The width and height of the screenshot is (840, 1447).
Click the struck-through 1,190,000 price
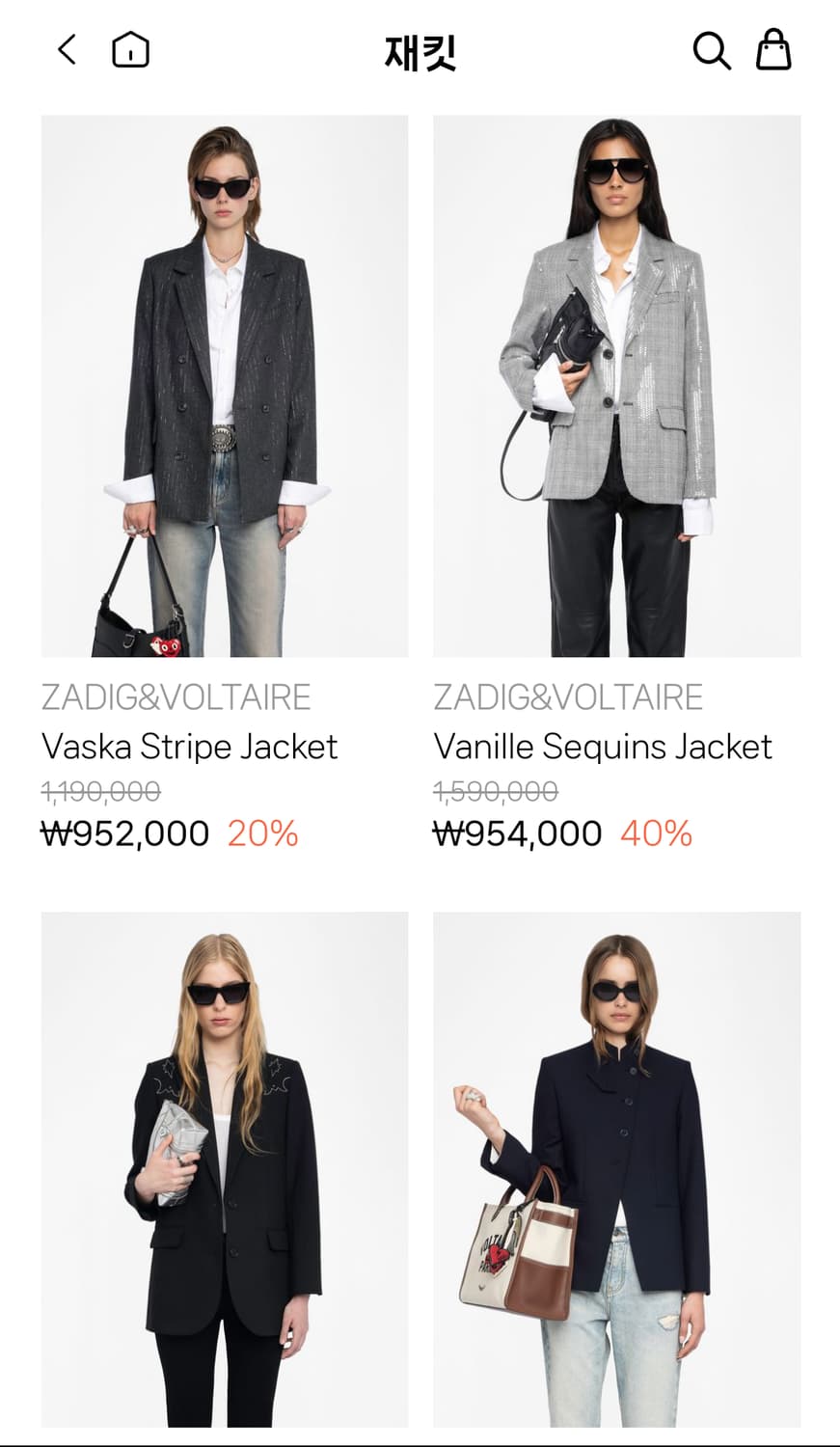[101, 792]
